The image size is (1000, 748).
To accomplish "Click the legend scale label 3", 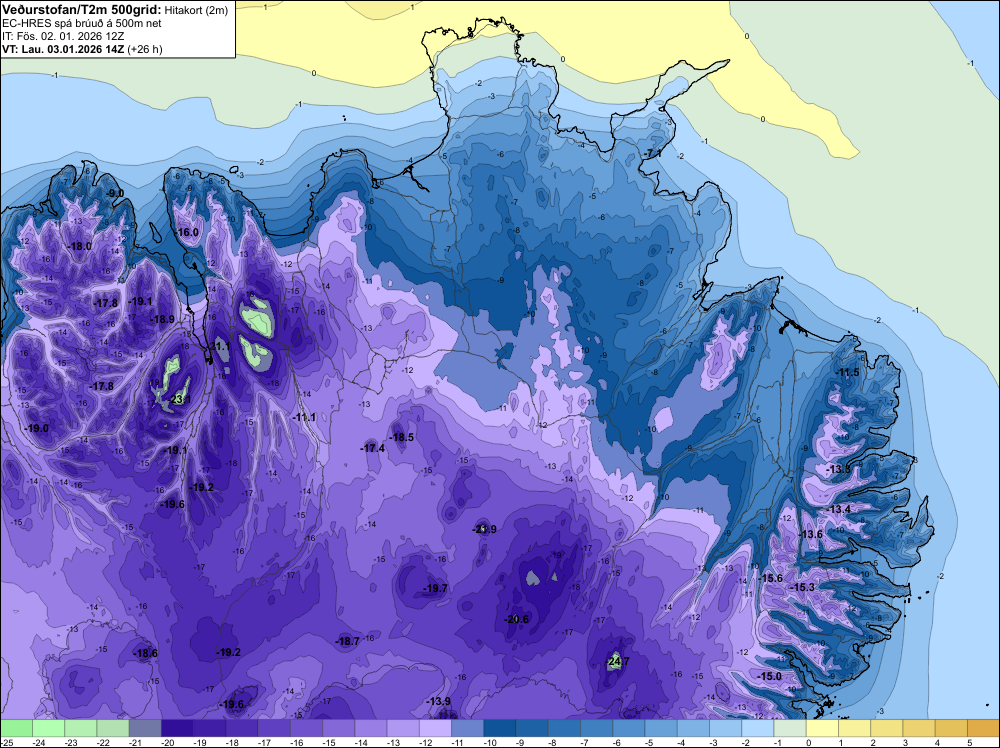I will (904, 742).
